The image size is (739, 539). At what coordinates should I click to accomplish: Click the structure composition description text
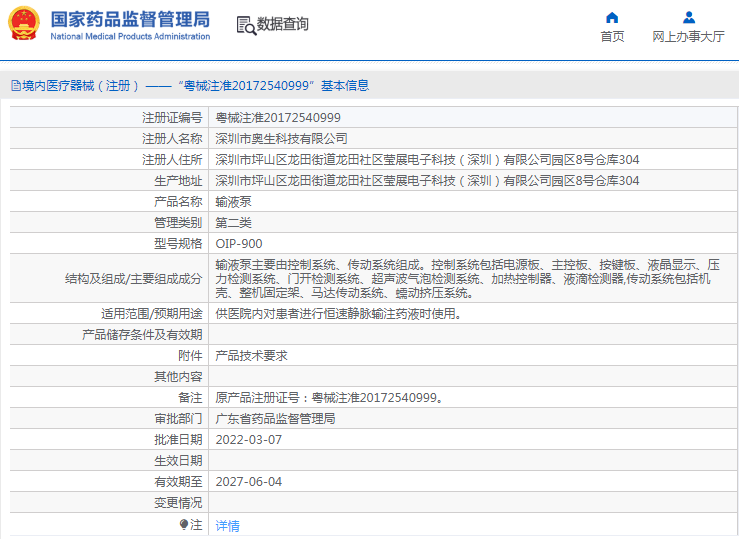[x=468, y=279]
